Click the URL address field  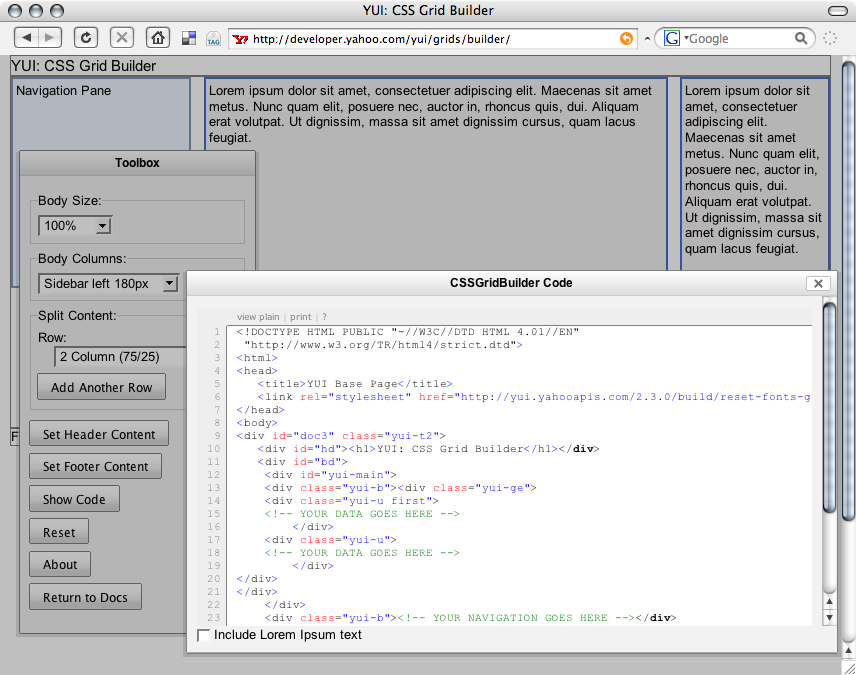coord(434,39)
